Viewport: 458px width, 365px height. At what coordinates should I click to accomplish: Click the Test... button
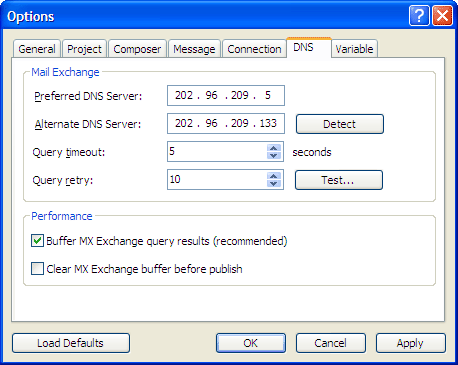click(x=339, y=180)
